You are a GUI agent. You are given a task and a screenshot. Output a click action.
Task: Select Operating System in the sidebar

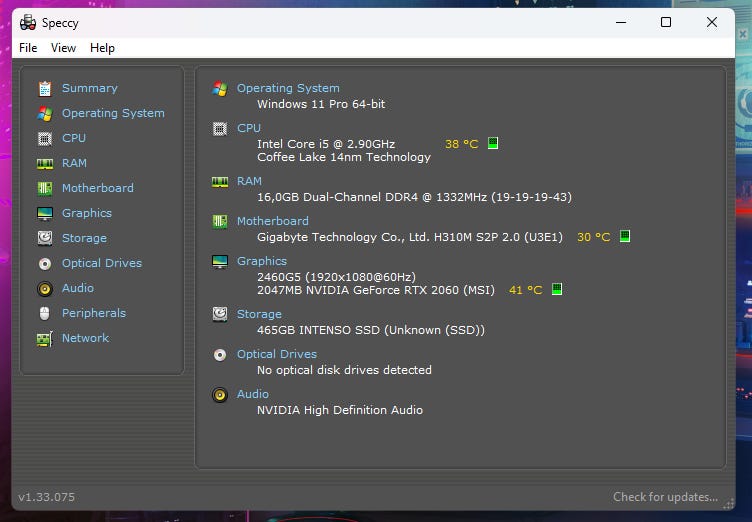pos(113,113)
